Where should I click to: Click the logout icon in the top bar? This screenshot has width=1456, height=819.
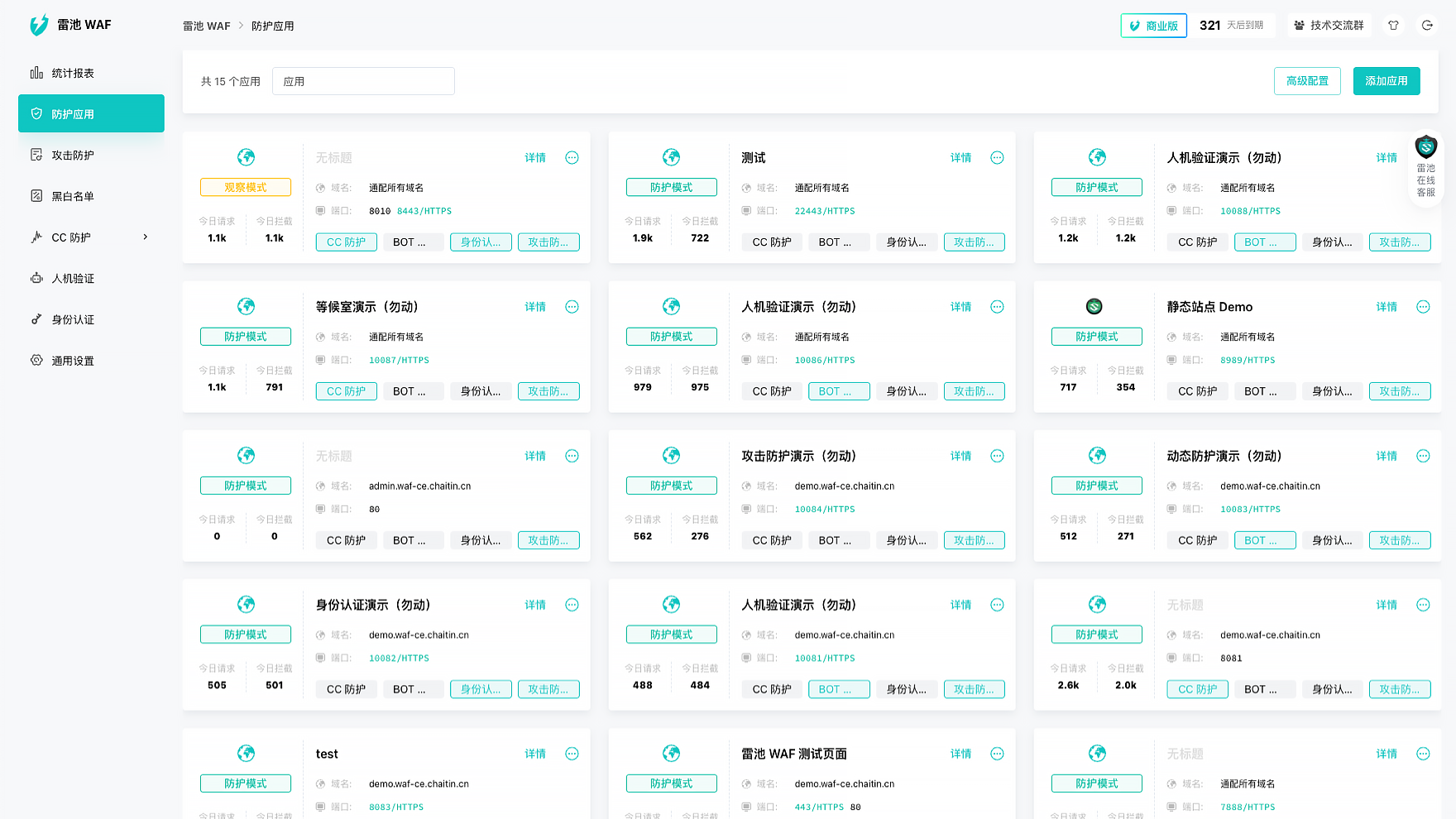1427,25
